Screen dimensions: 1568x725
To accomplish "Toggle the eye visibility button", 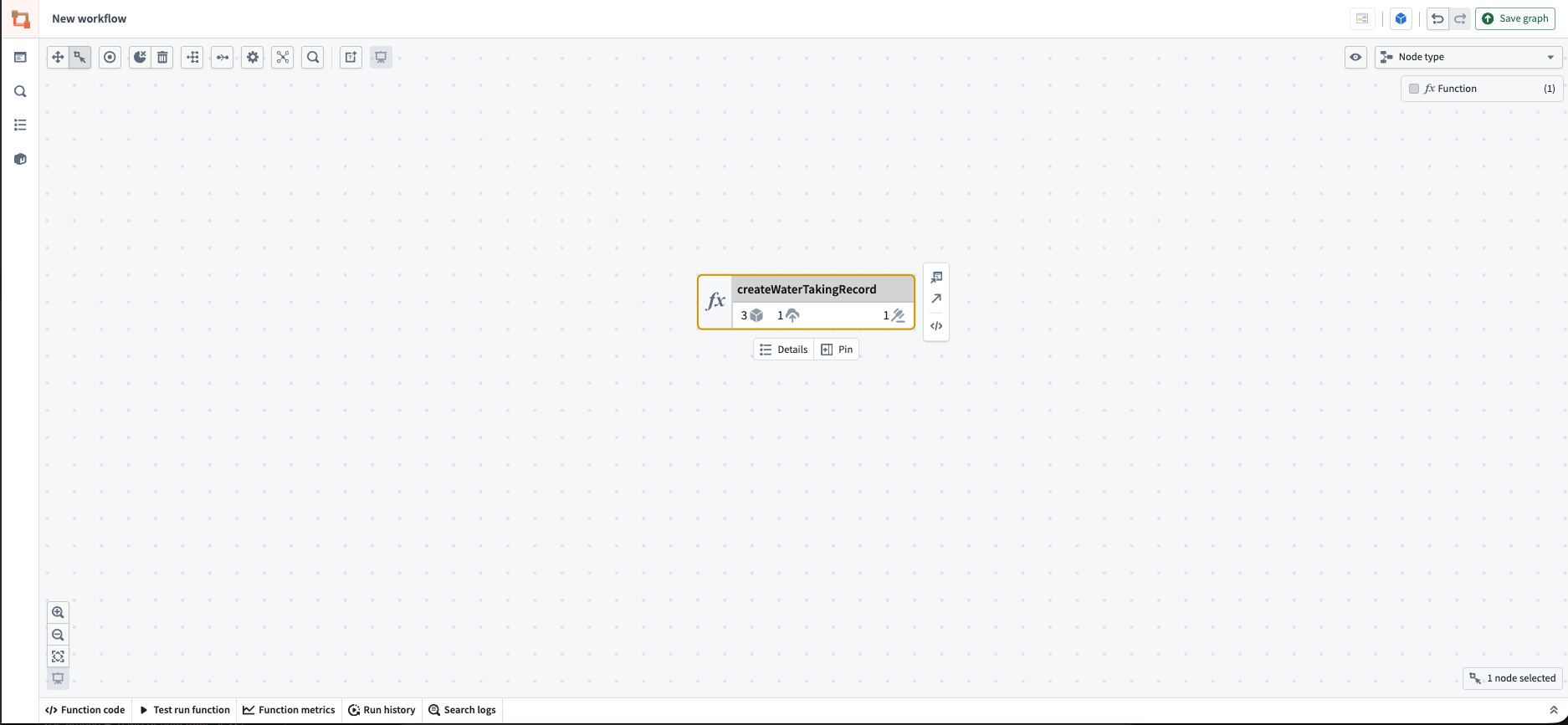I will pyautogui.click(x=1355, y=57).
